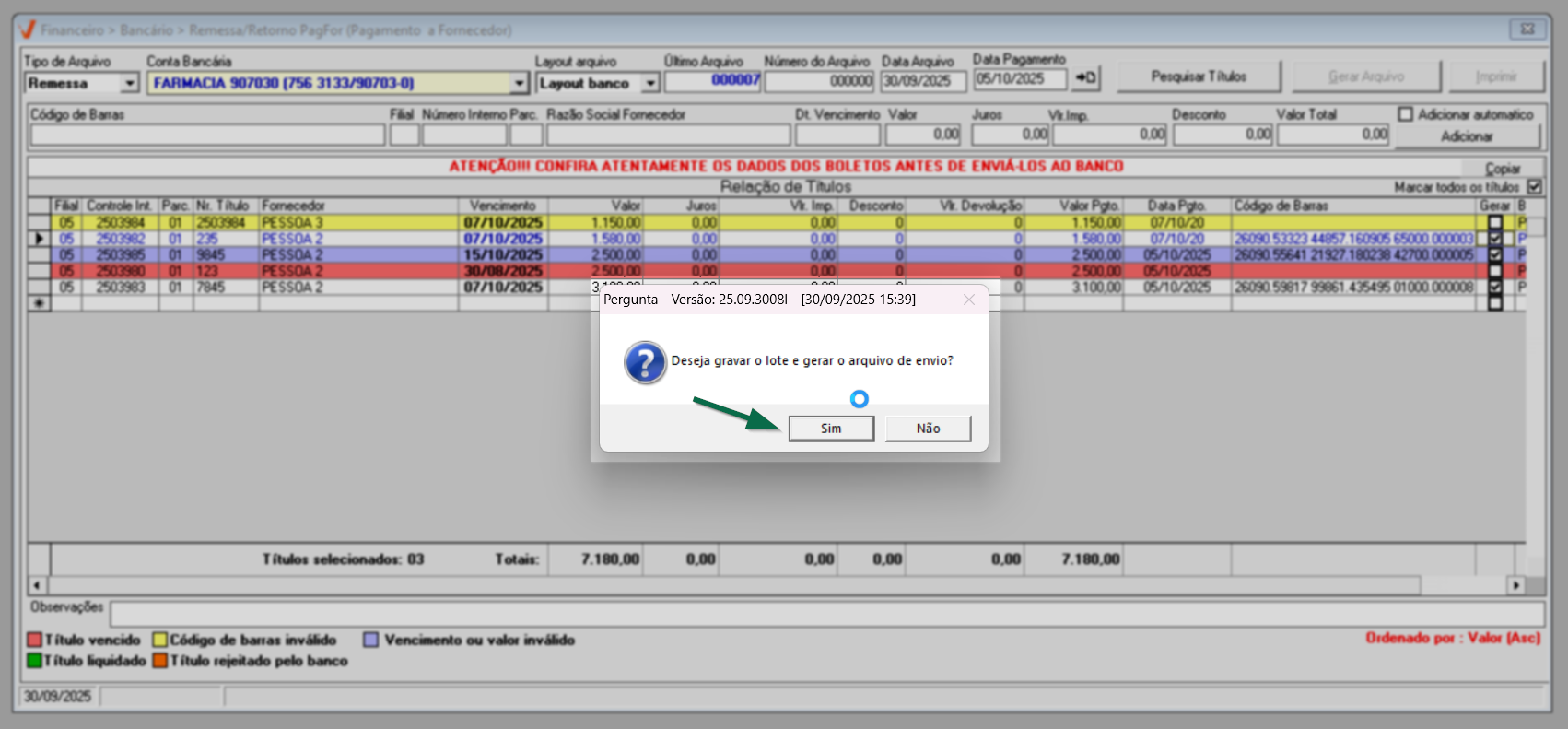Viewport: 1568px width, 729px height.
Task: Click the red Título vencido legend swatch
Action: tap(35, 640)
